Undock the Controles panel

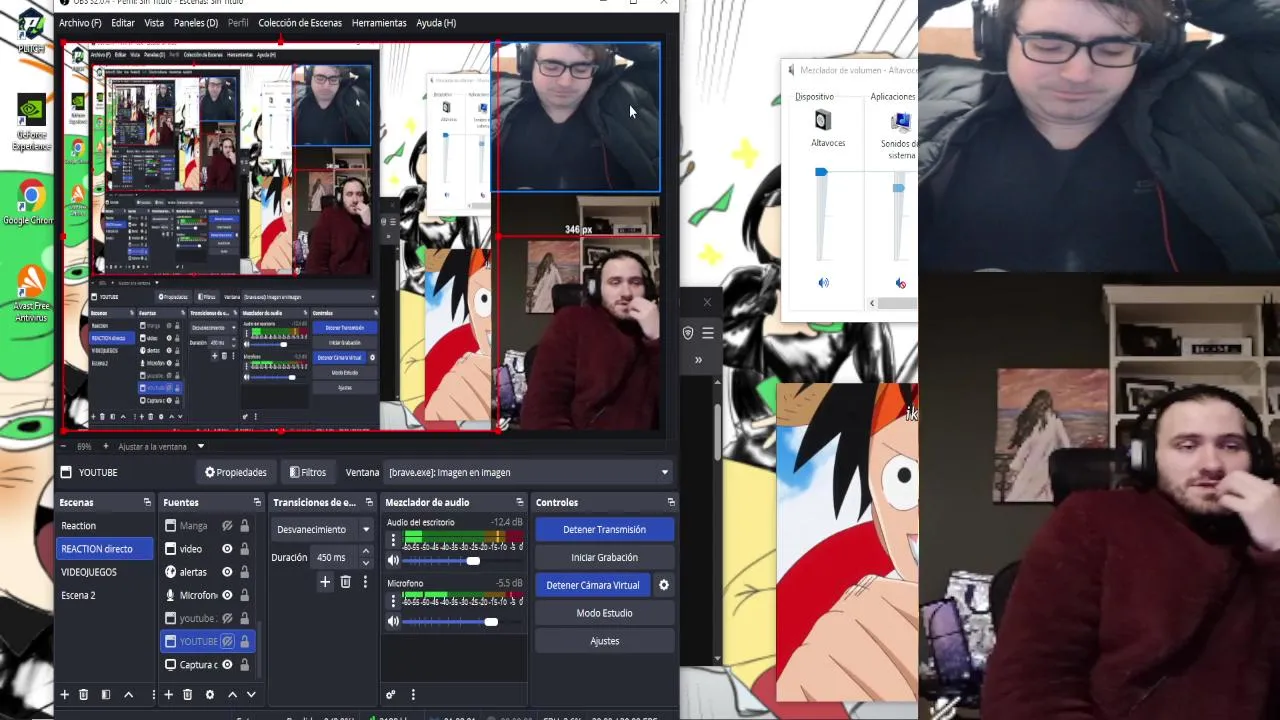click(671, 502)
